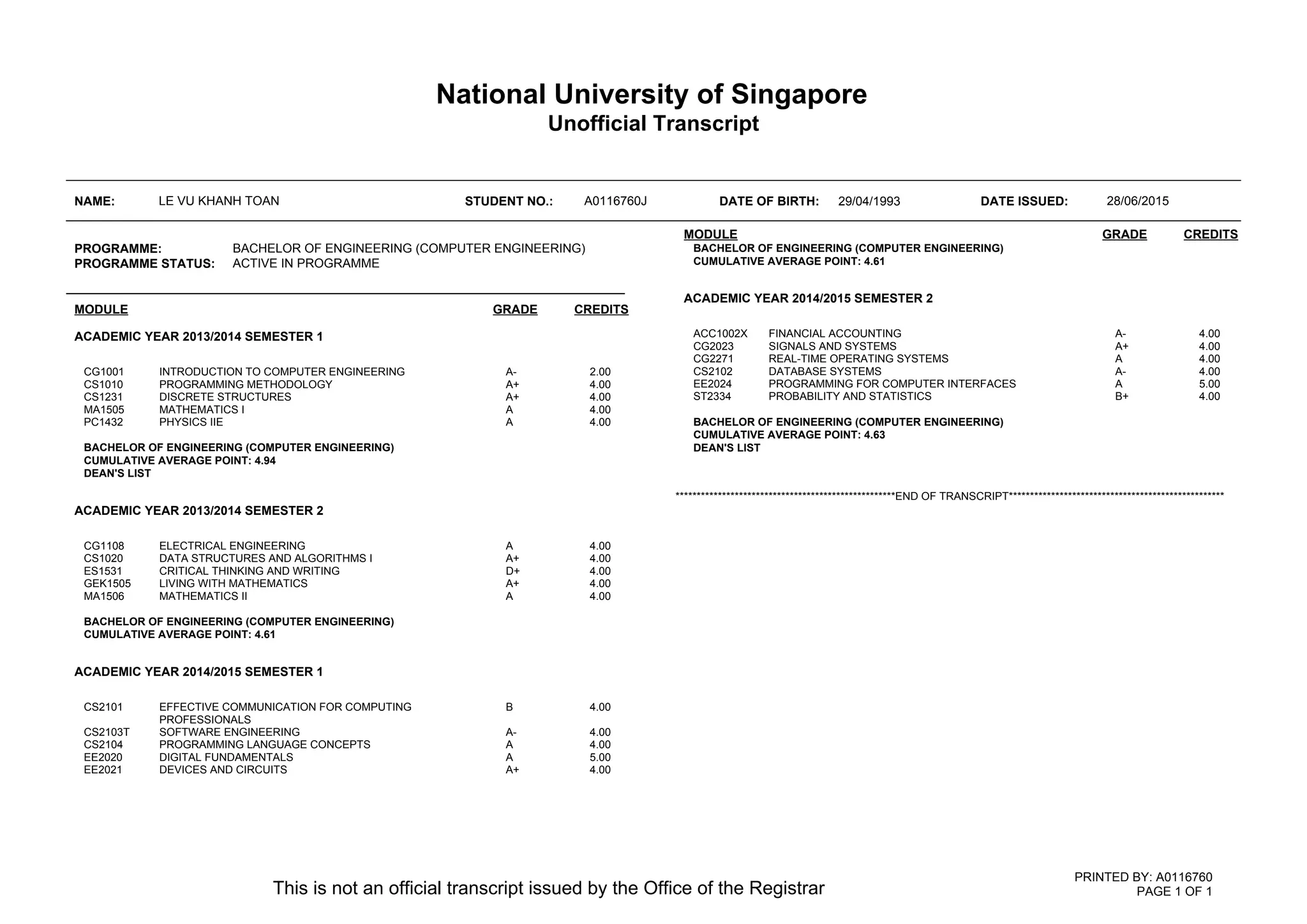Image resolution: width=1307 pixels, height=924 pixels.
Task: Click the Unofficial Transcript subtitle
Action: click(x=653, y=124)
